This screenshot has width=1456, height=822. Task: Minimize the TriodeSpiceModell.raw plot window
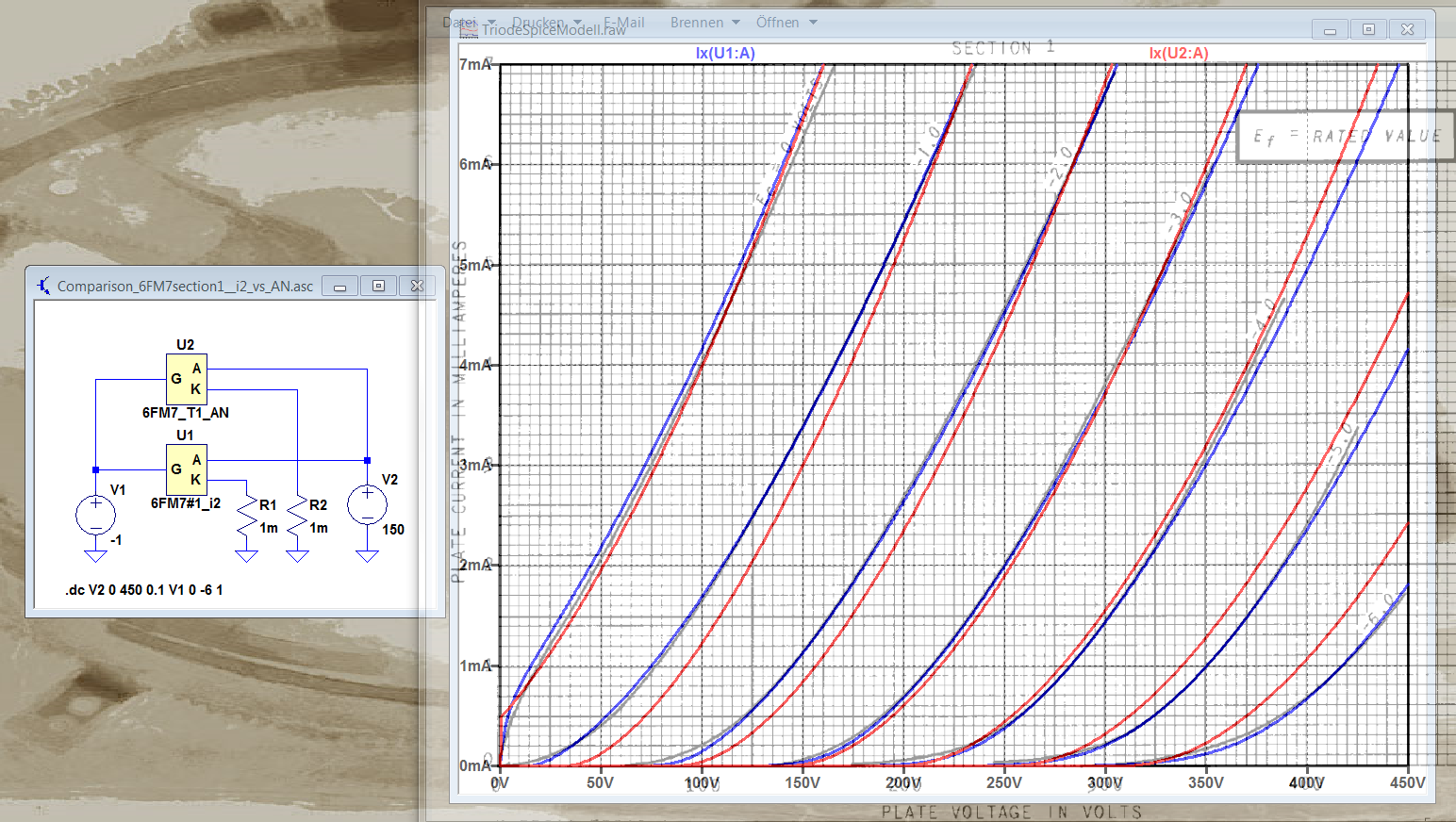[x=1330, y=30]
